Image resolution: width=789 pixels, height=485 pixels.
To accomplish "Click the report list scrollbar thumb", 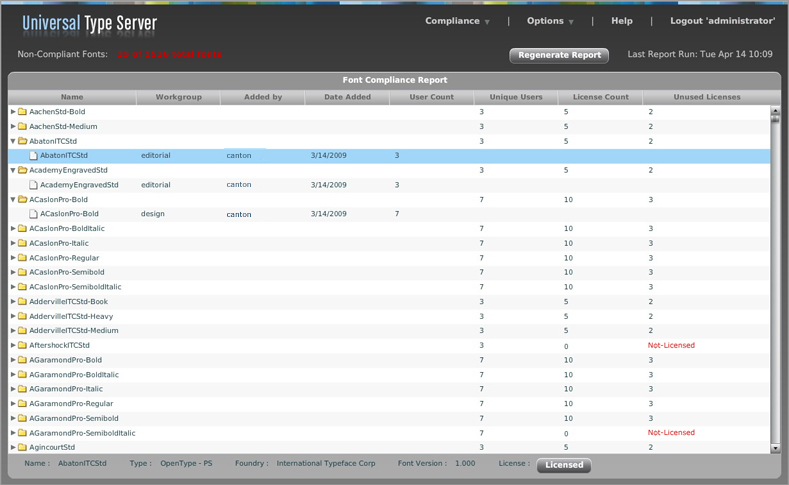I will pyautogui.click(x=775, y=119).
